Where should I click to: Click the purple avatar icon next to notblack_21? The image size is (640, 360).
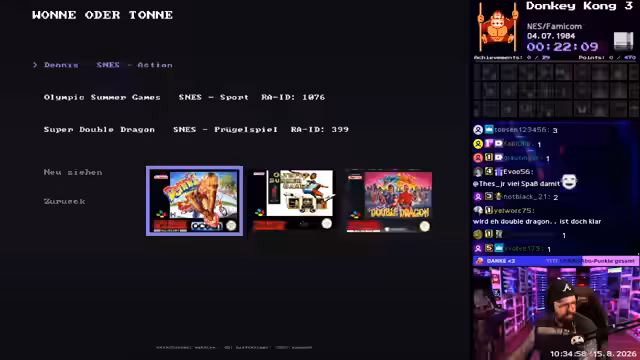click(478, 197)
